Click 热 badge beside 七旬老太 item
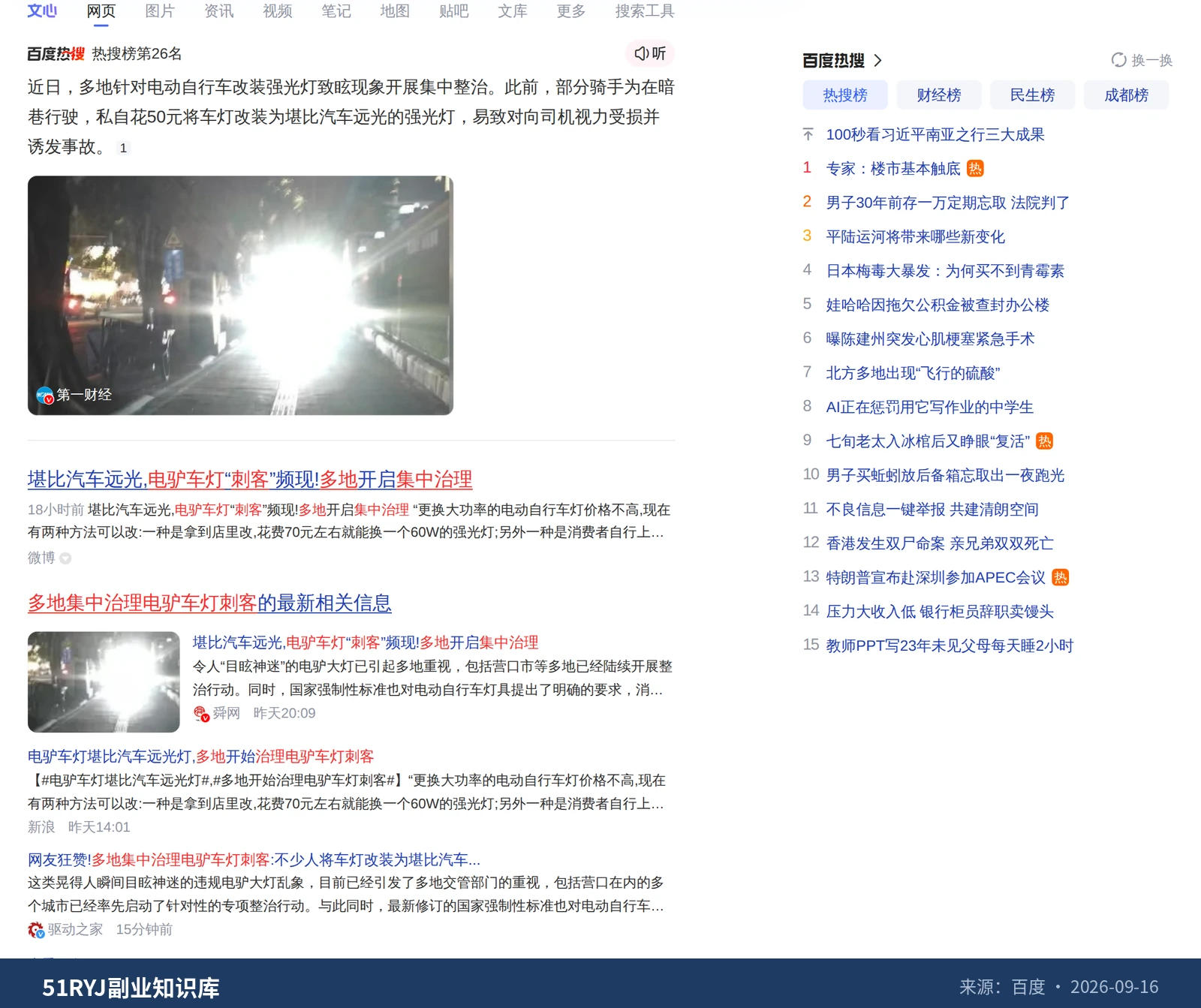 click(x=1045, y=441)
